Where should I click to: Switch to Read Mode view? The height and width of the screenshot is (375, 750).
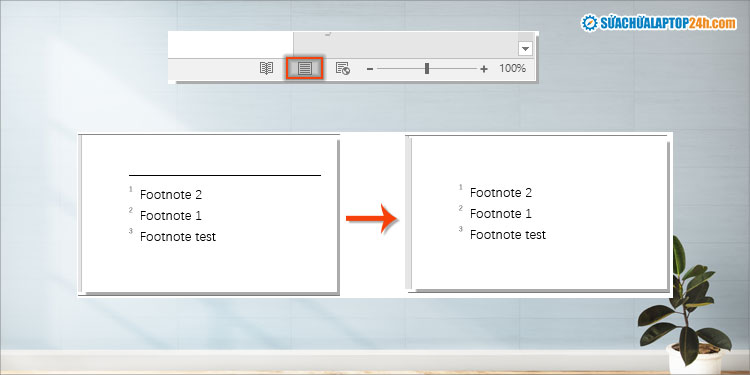click(266, 68)
